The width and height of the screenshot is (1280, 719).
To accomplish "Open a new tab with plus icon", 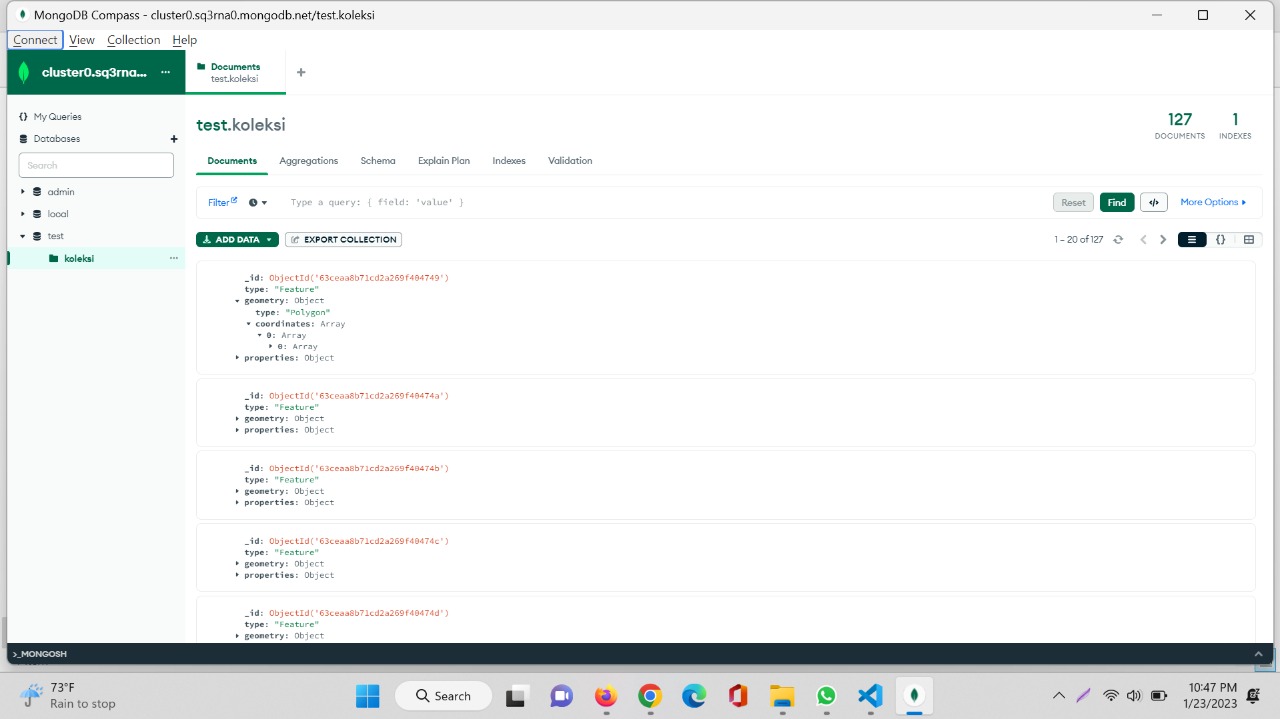I will 301,72.
